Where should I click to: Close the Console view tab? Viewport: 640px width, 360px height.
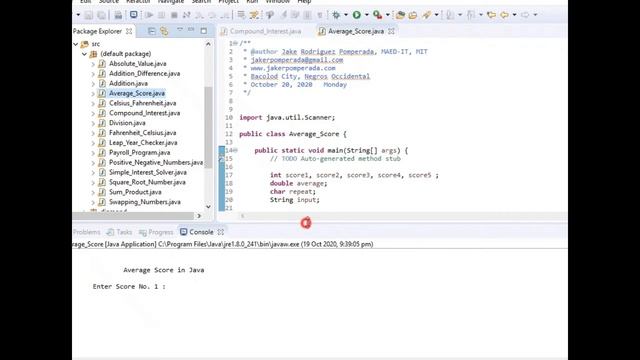221,232
